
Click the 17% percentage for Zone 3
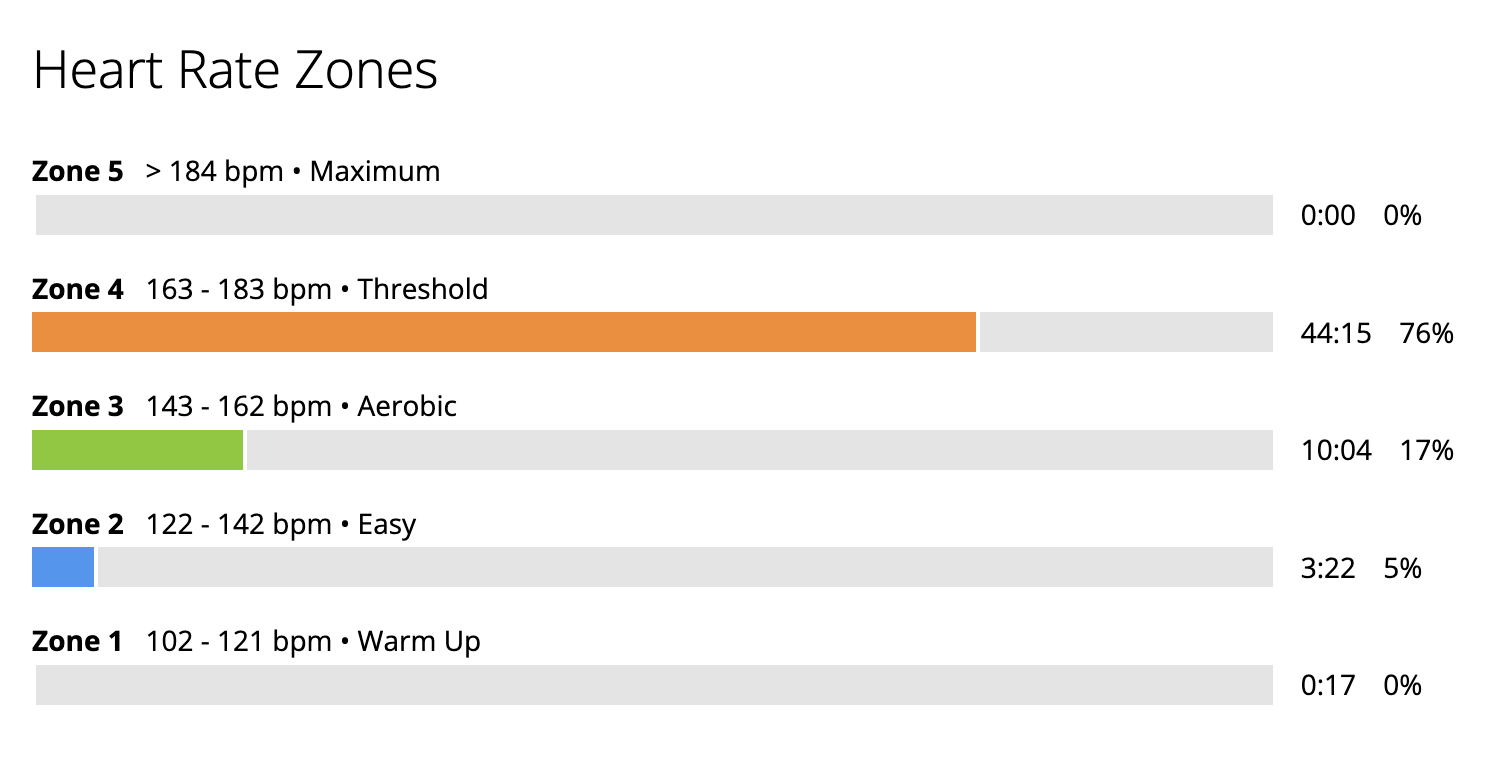tap(1427, 451)
